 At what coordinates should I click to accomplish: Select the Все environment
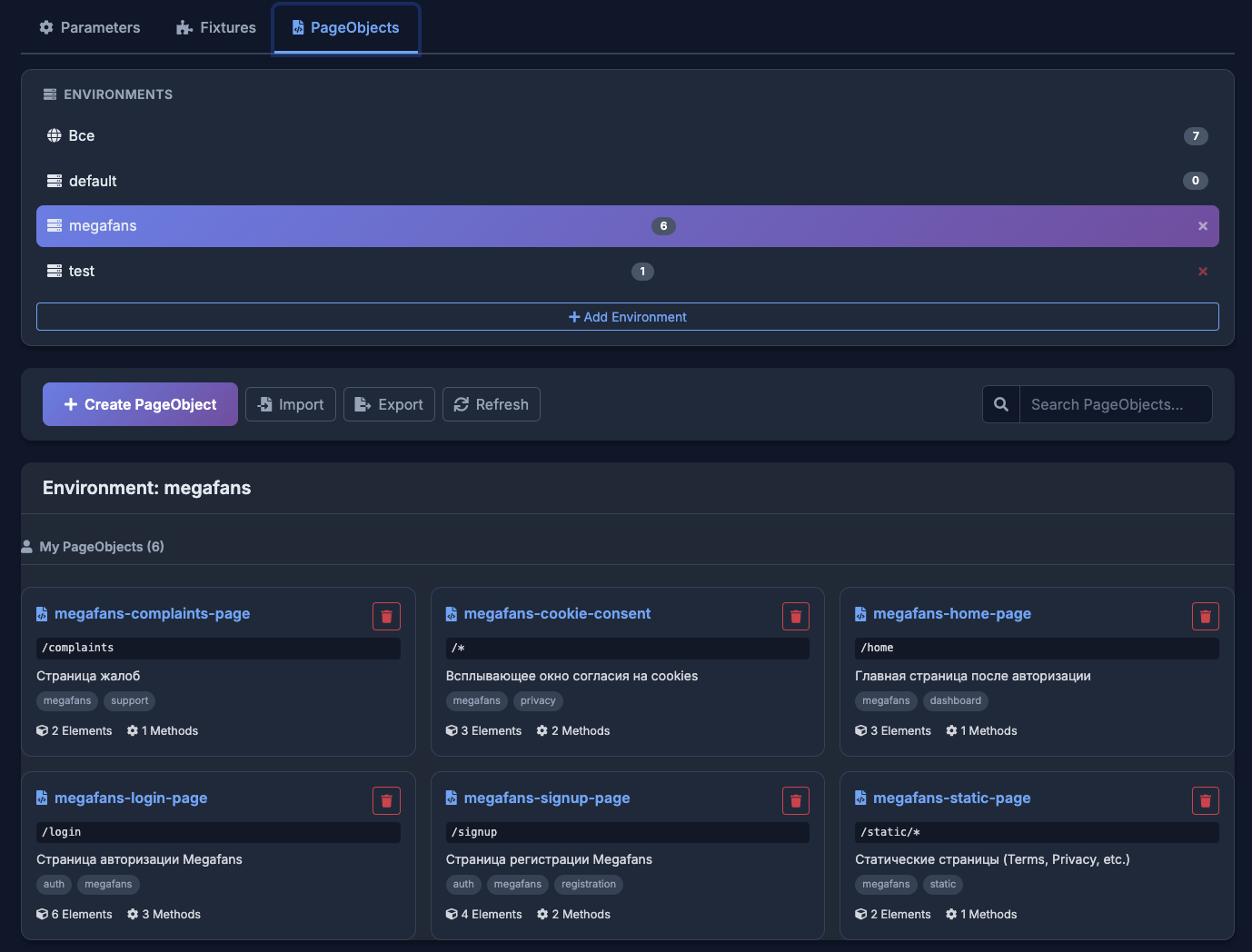(x=82, y=135)
